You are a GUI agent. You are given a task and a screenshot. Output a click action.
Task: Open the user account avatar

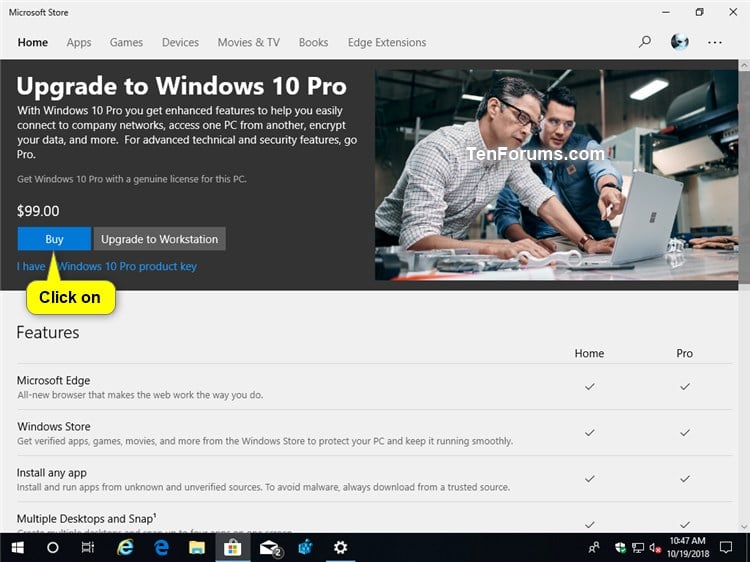680,42
